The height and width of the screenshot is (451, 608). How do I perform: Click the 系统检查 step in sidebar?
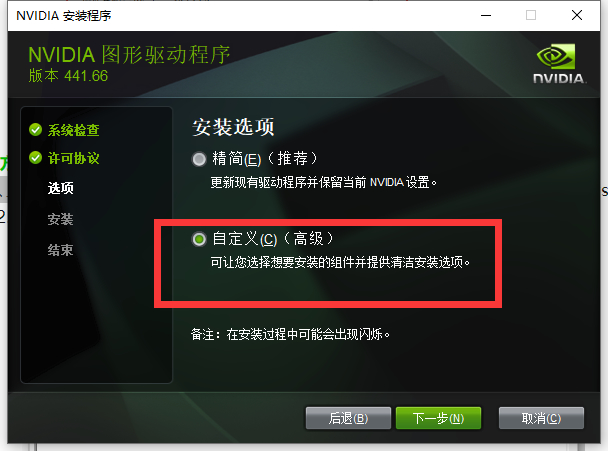73,130
